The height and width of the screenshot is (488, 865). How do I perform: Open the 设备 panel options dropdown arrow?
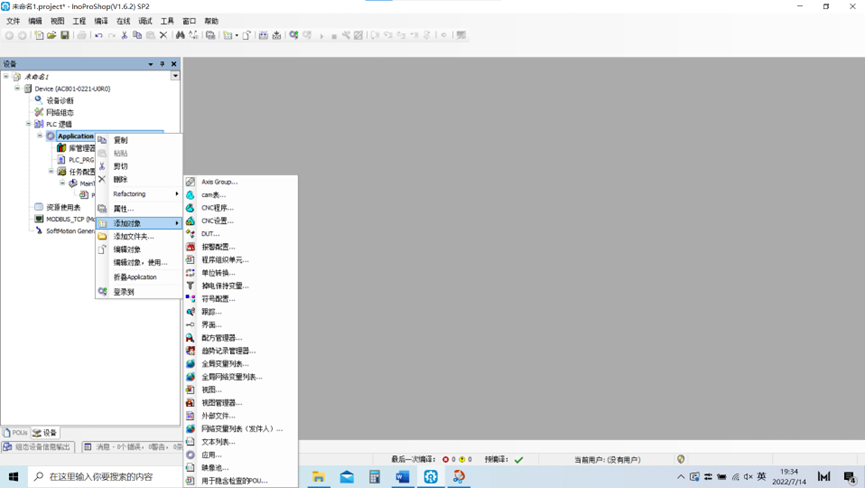tap(151, 64)
